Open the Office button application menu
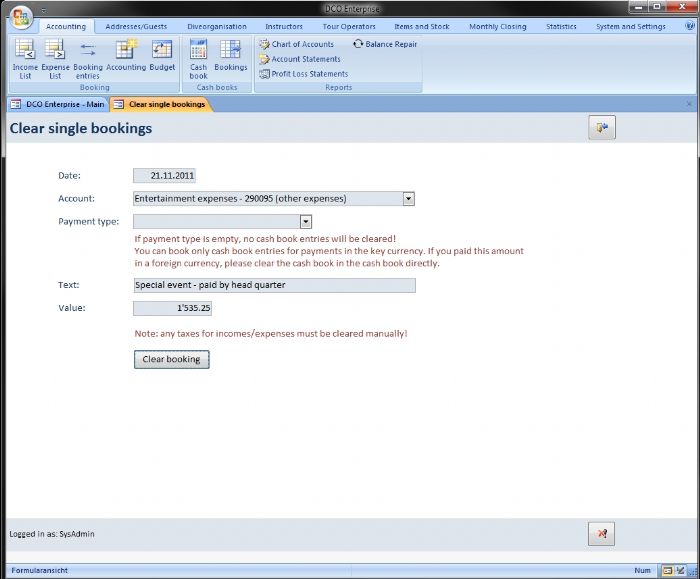 pos(21,20)
